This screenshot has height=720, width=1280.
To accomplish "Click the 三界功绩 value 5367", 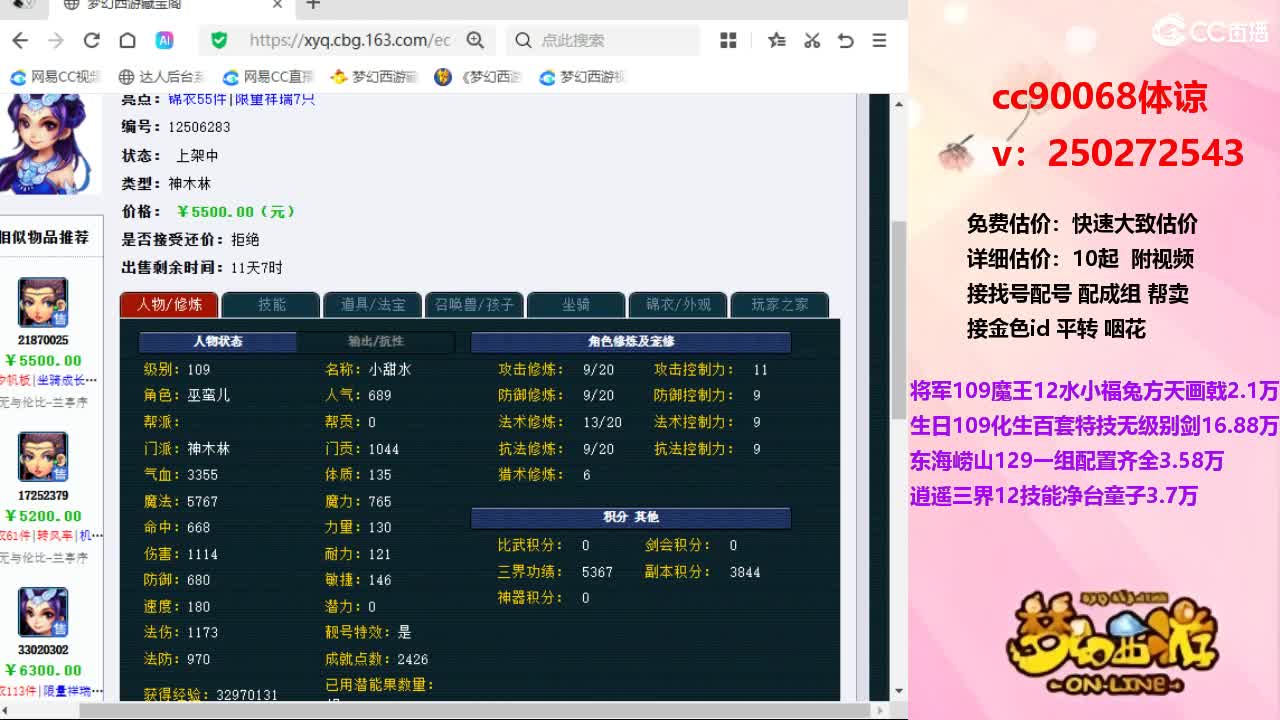I will [597, 572].
